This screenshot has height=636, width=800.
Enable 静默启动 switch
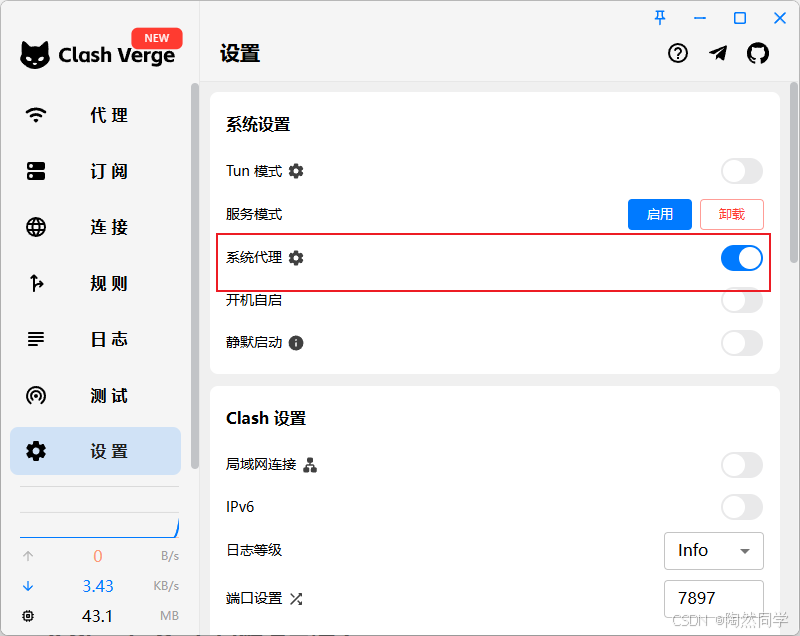click(x=742, y=343)
